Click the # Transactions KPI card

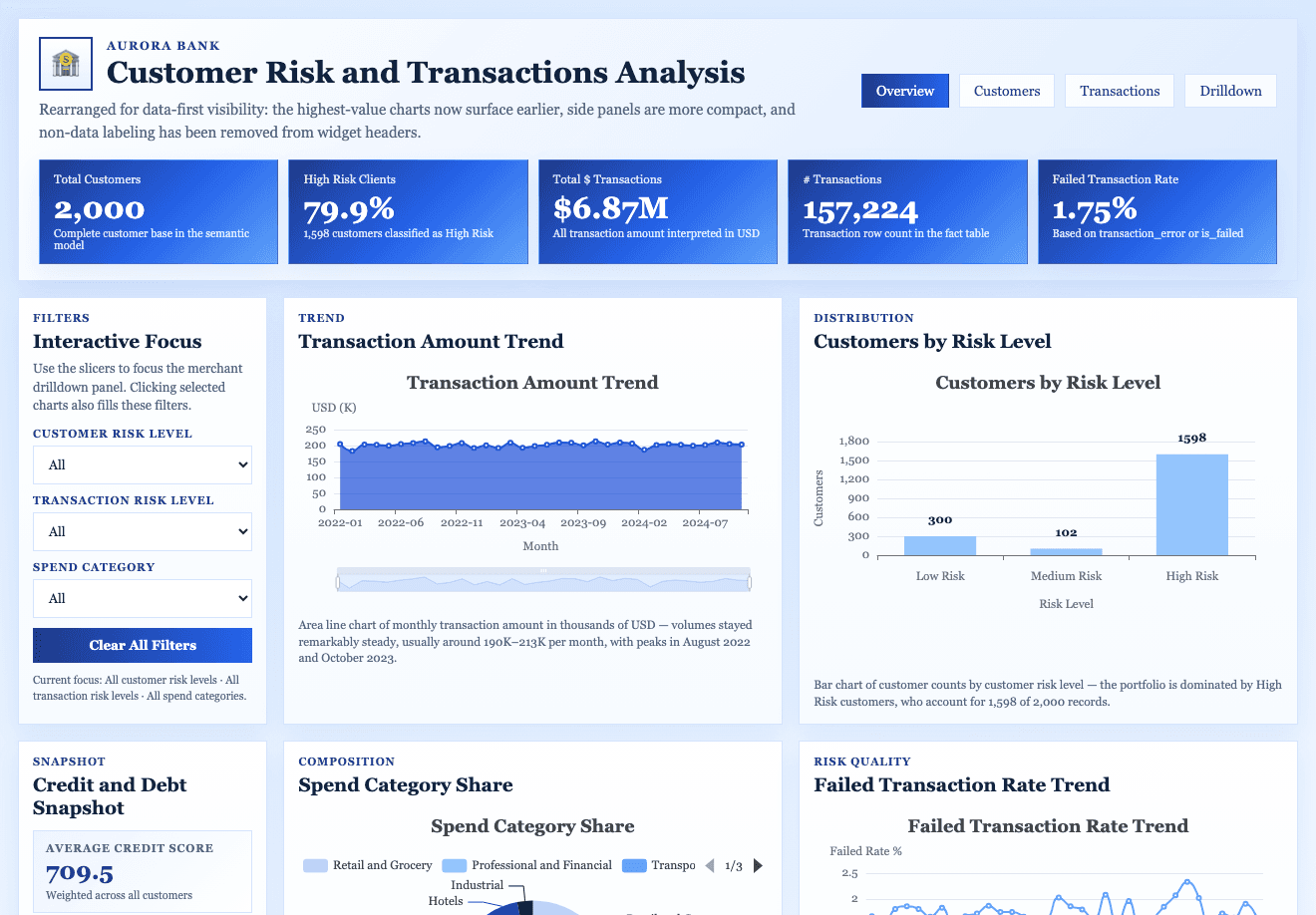coord(907,212)
